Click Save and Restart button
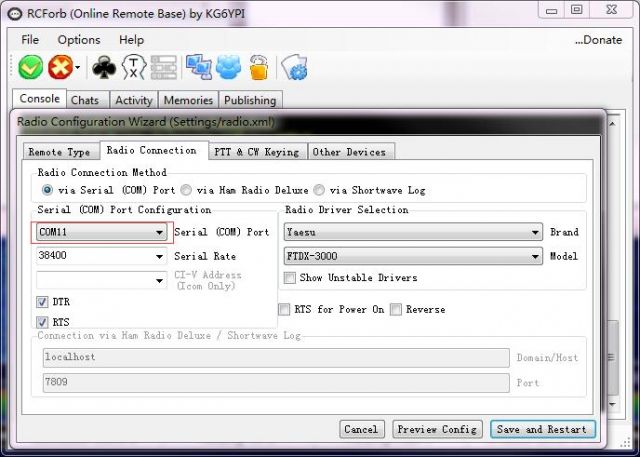 (542, 429)
